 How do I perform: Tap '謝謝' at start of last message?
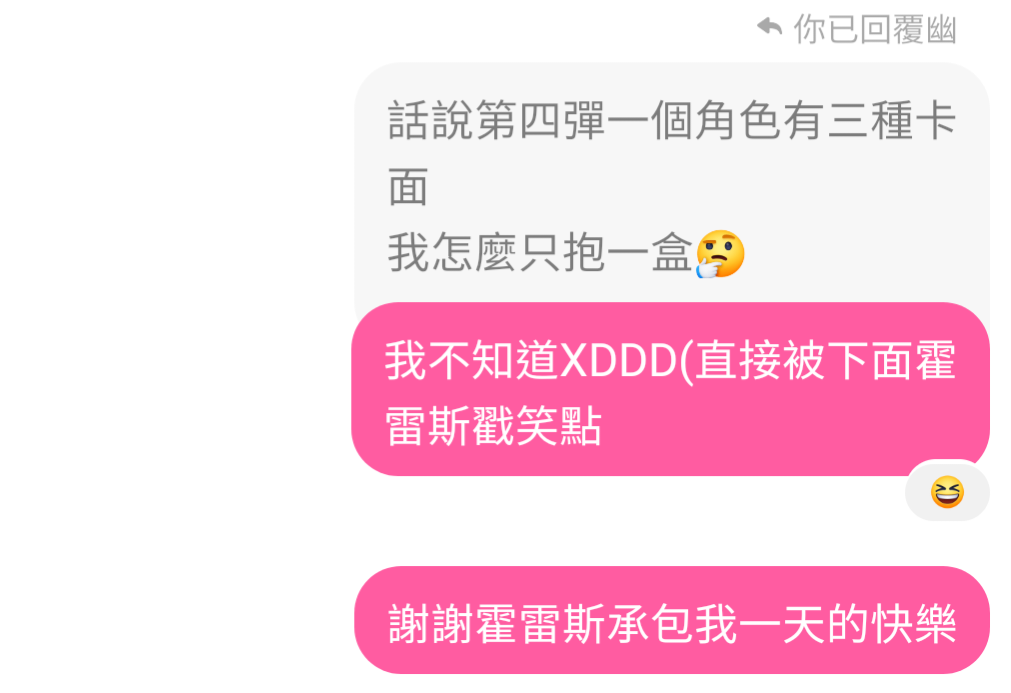pyautogui.click(x=431, y=624)
